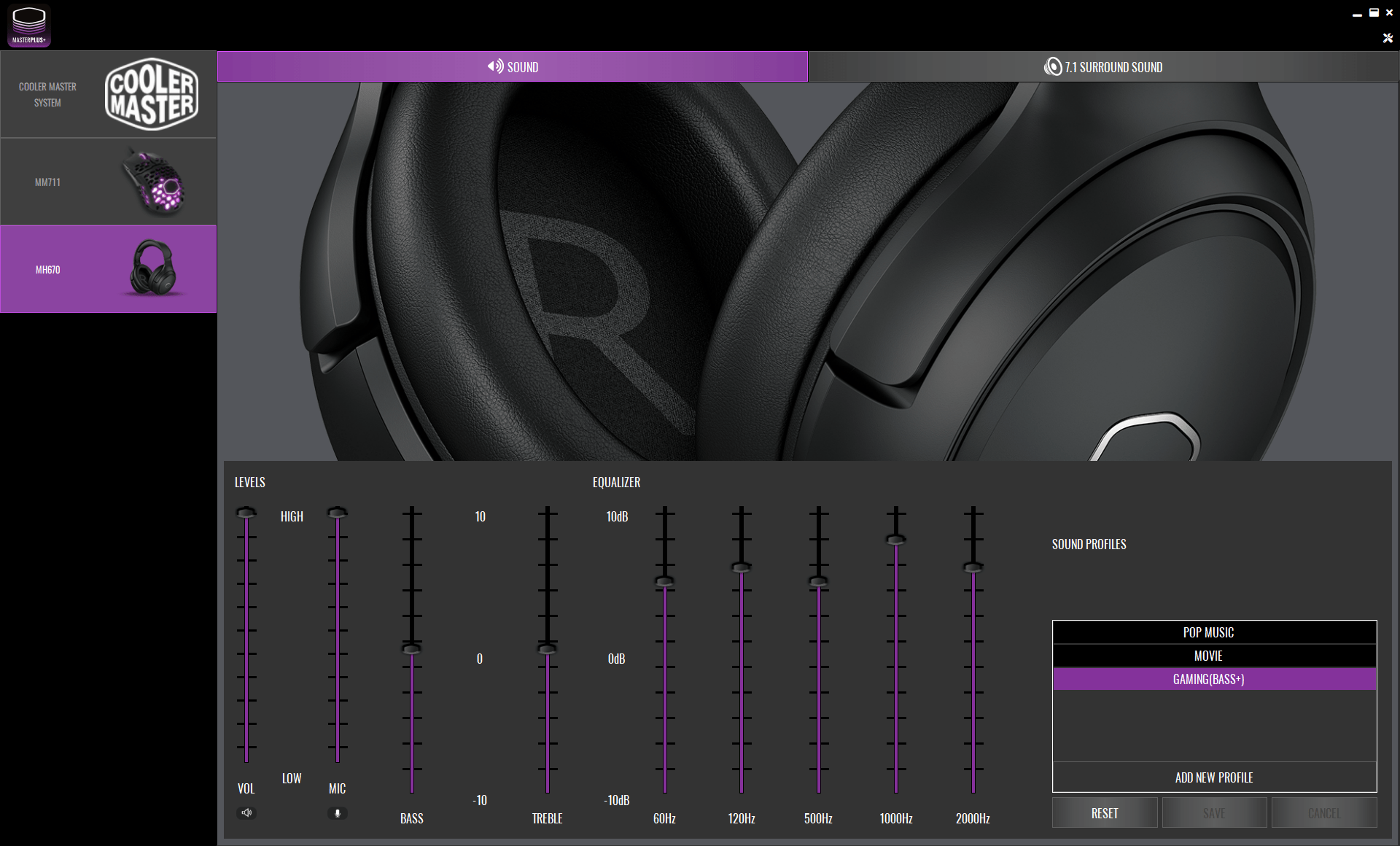The width and height of the screenshot is (1400, 846).
Task: Mute the microphone icon below MIC
Action: 337,812
